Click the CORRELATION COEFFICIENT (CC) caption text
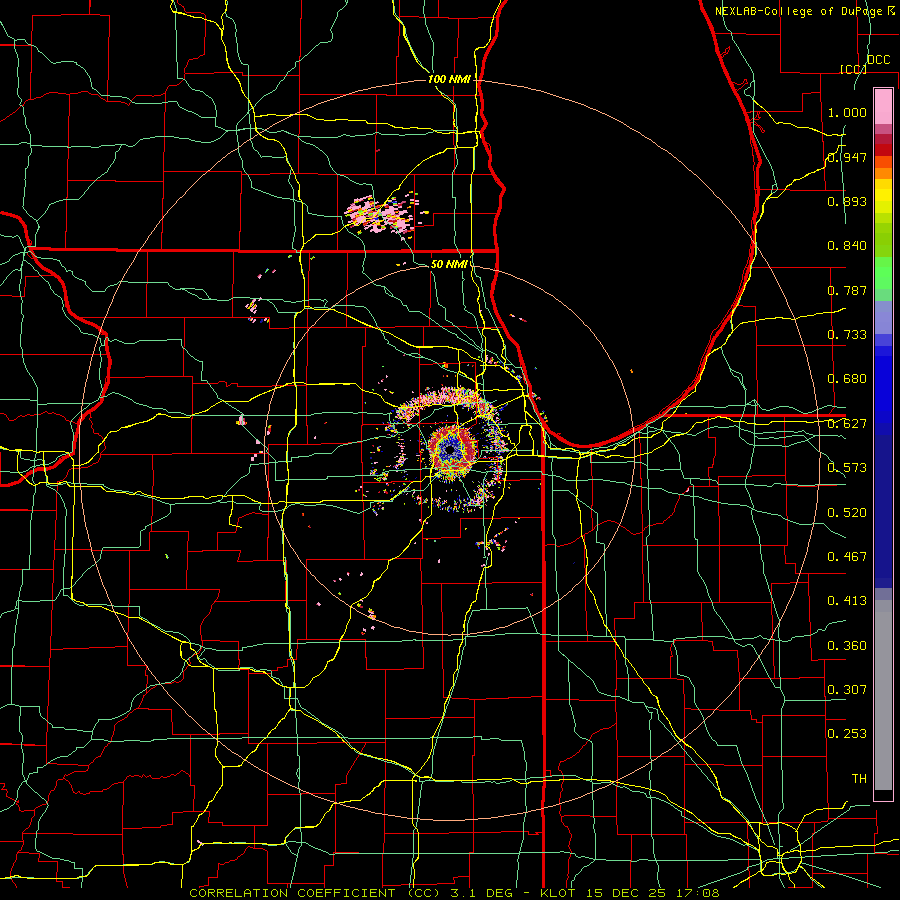This screenshot has height=900, width=900. 315,893
